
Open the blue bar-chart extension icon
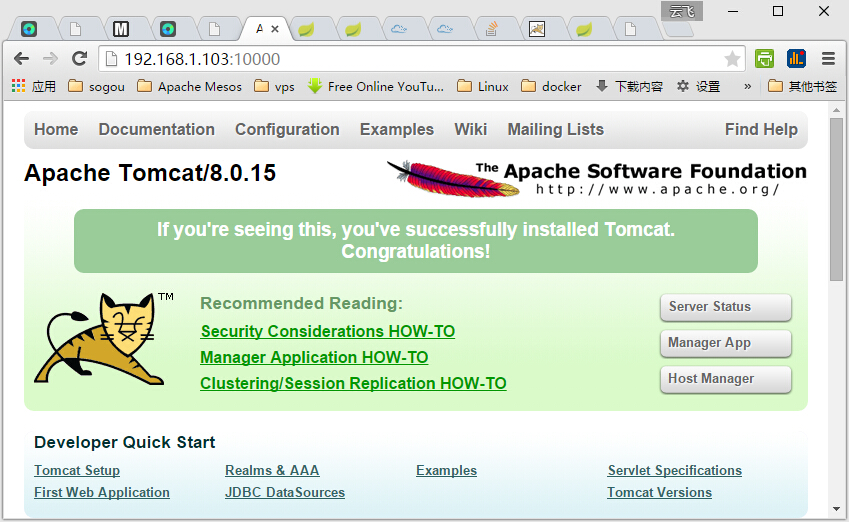(x=796, y=58)
